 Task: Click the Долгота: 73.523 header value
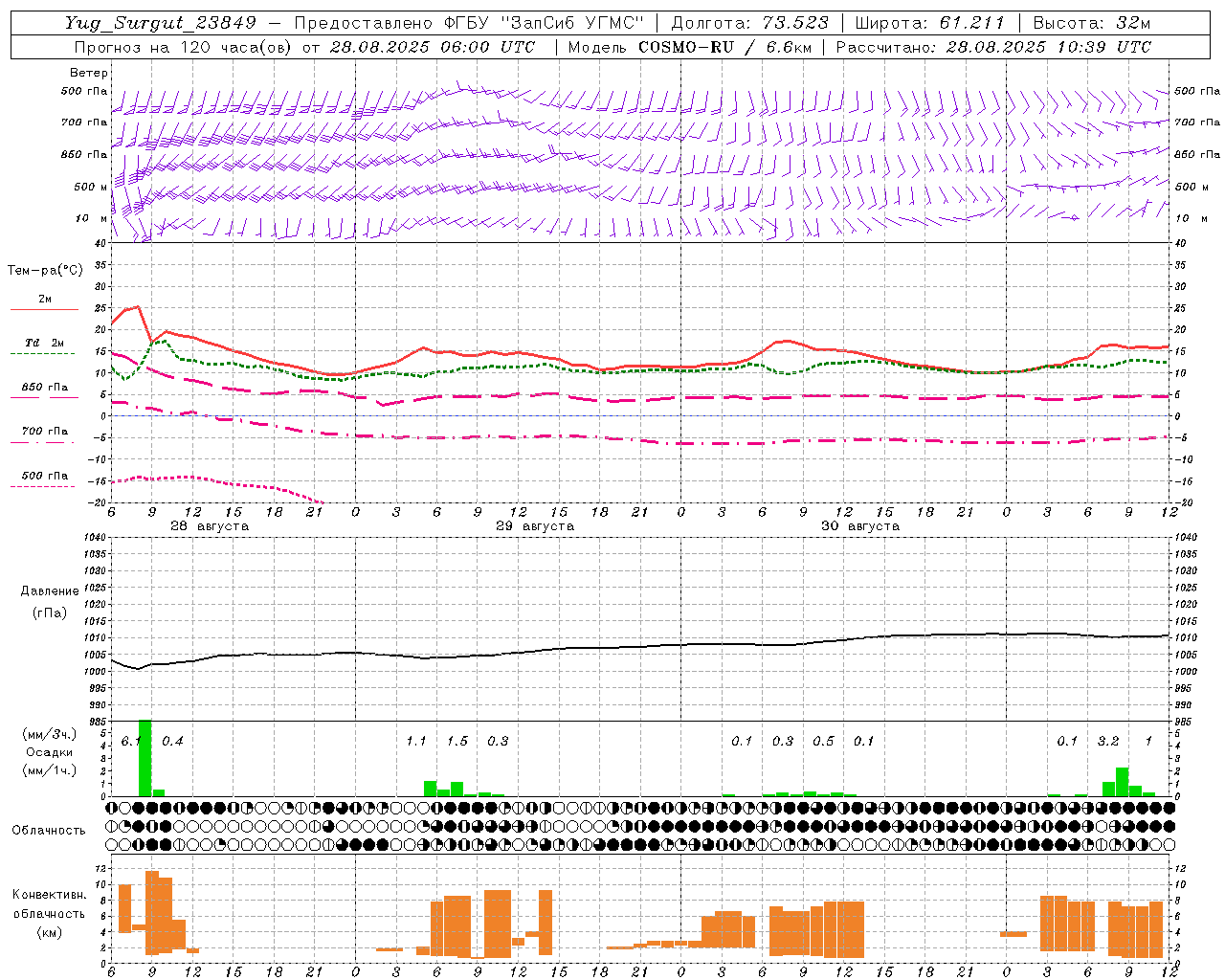(x=749, y=23)
